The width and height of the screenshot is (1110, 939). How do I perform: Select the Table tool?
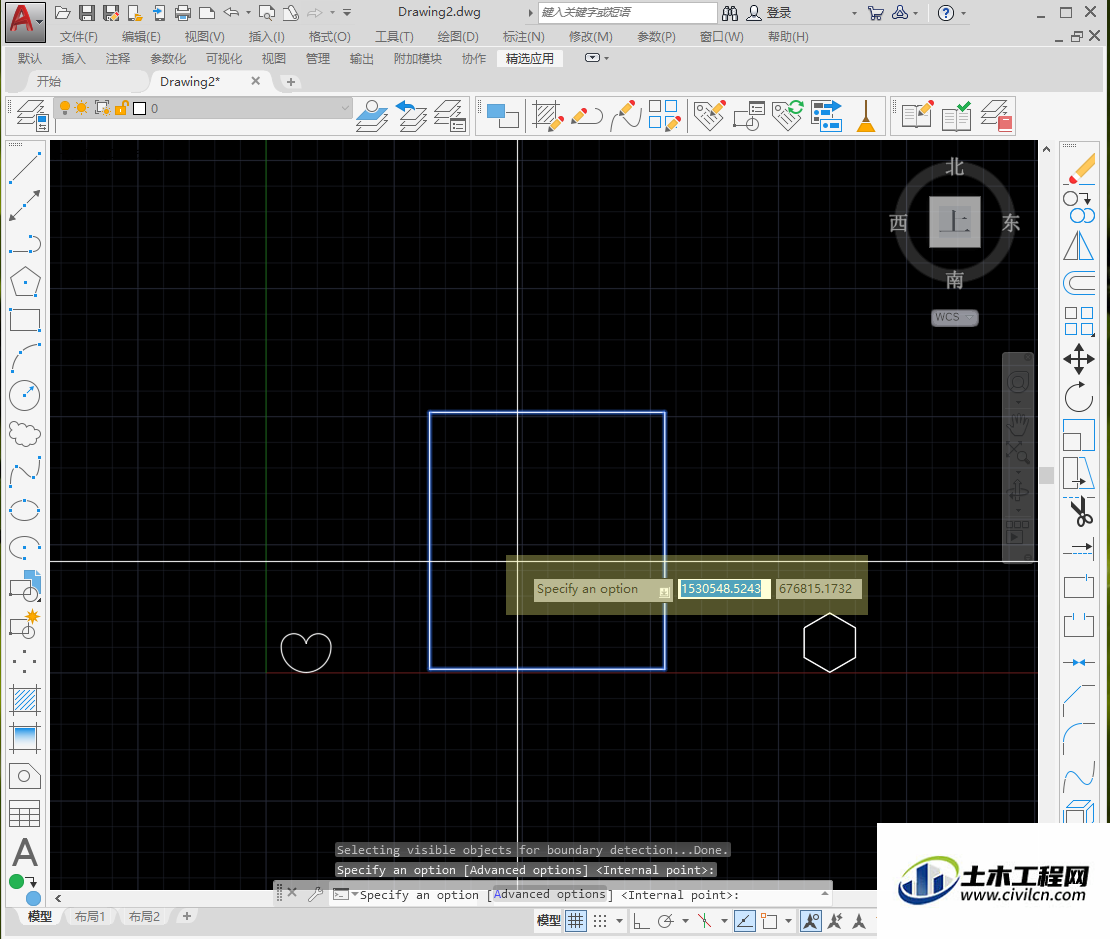point(25,814)
